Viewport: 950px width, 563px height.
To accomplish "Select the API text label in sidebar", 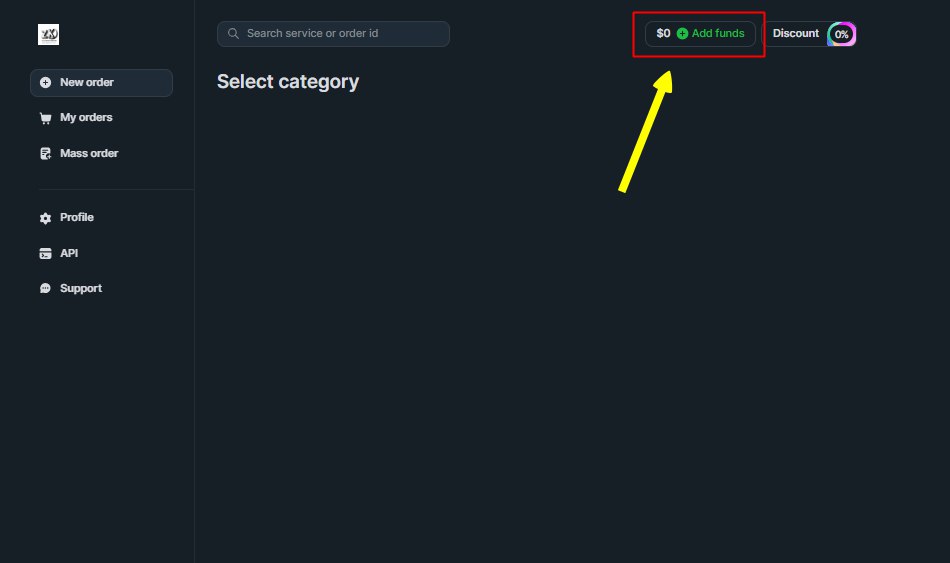I will (x=69, y=254).
